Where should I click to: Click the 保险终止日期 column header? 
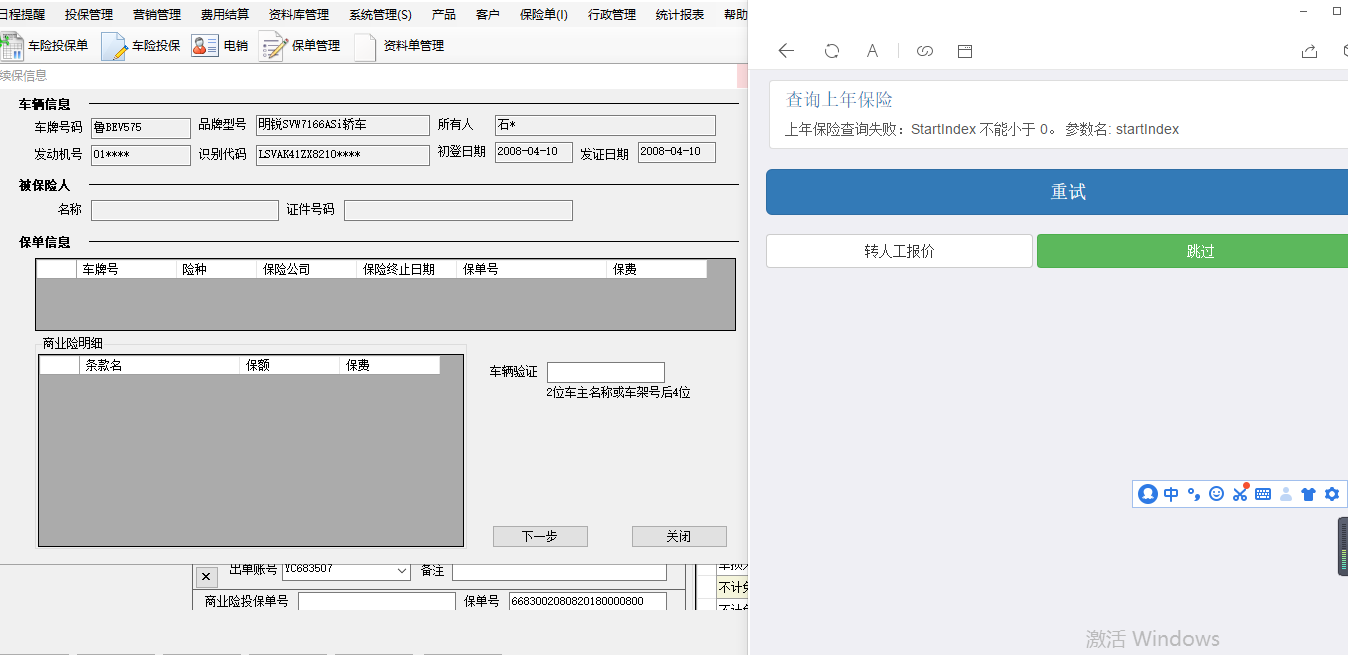406,269
